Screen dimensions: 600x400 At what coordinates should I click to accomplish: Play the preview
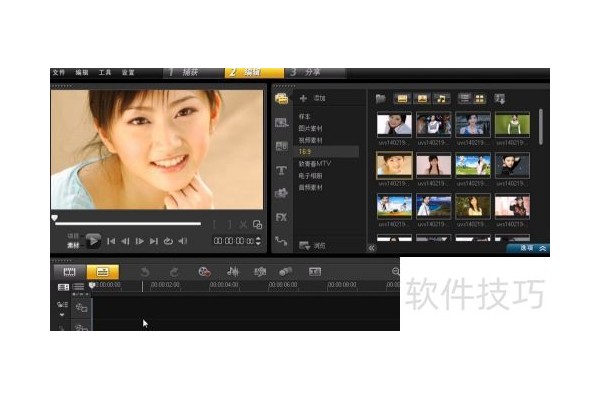coord(93,241)
